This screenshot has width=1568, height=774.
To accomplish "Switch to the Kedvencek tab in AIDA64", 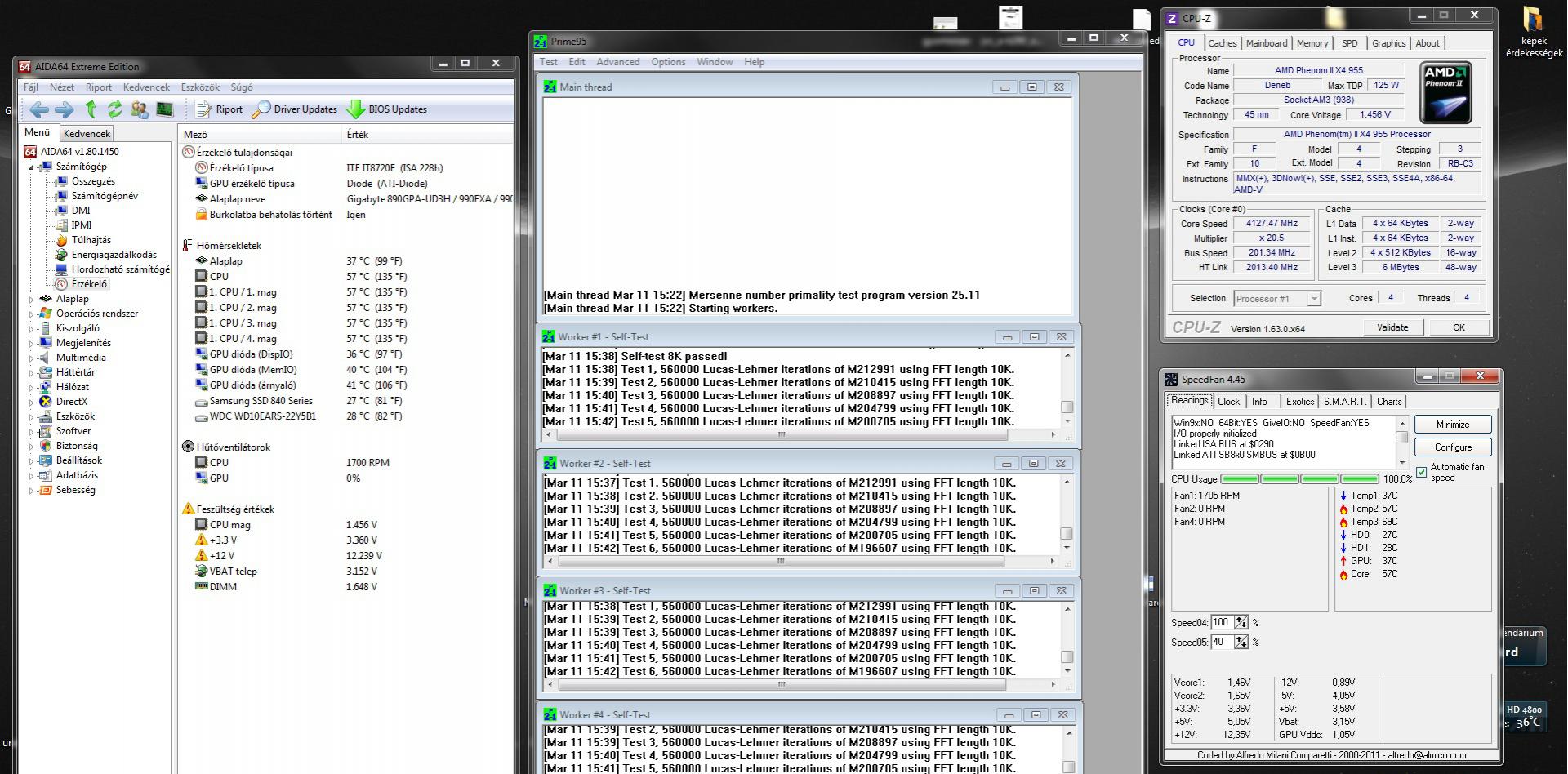I will [x=87, y=134].
